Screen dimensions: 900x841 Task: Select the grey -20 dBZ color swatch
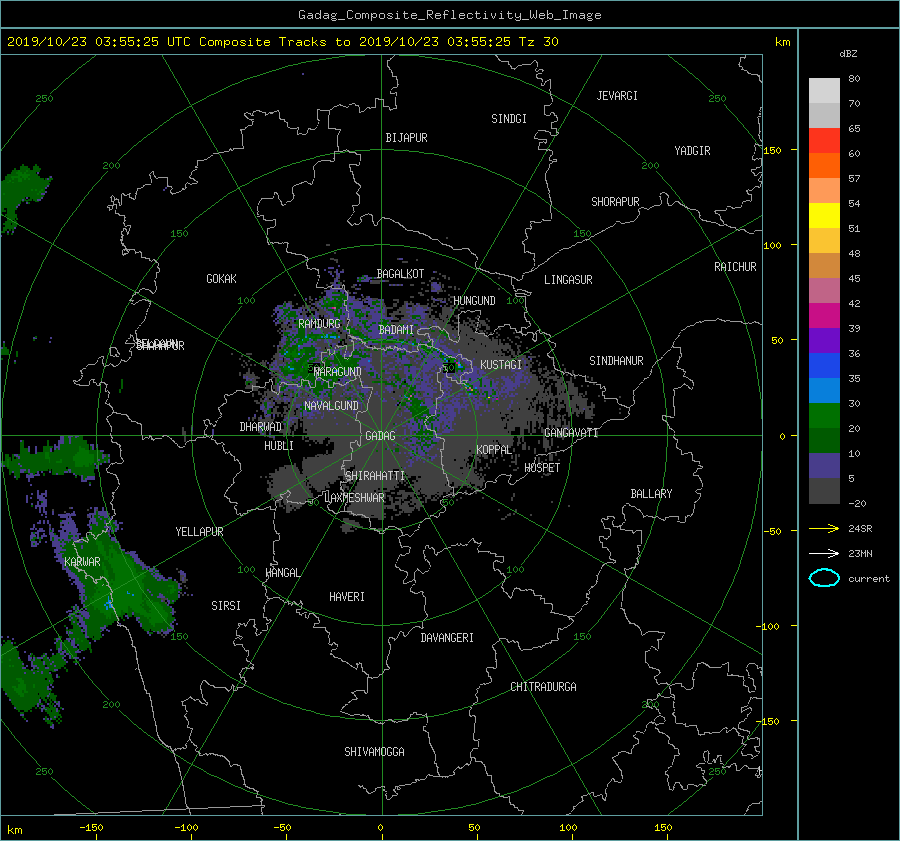click(824, 491)
